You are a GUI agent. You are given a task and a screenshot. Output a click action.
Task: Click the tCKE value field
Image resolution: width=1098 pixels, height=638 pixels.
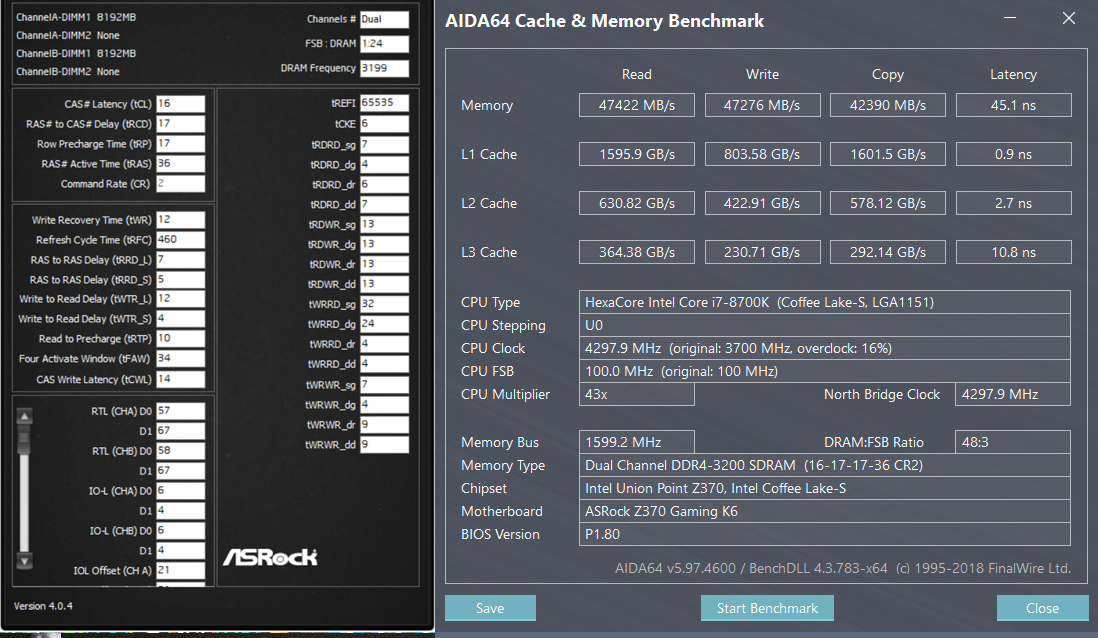(384, 124)
